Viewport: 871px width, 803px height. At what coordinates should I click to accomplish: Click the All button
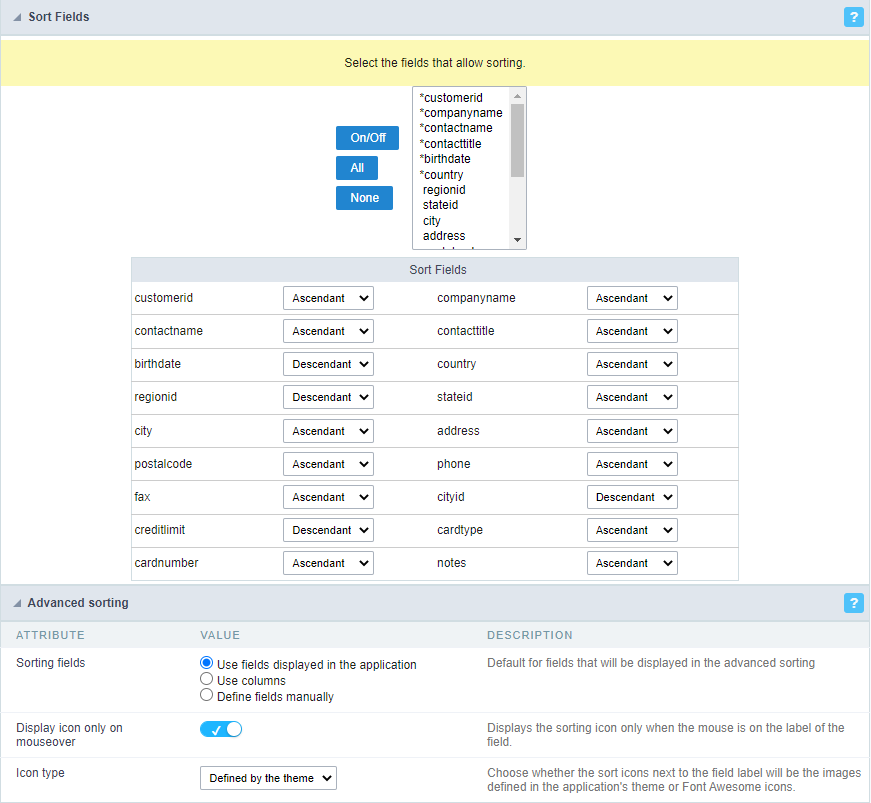tap(357, 168)
